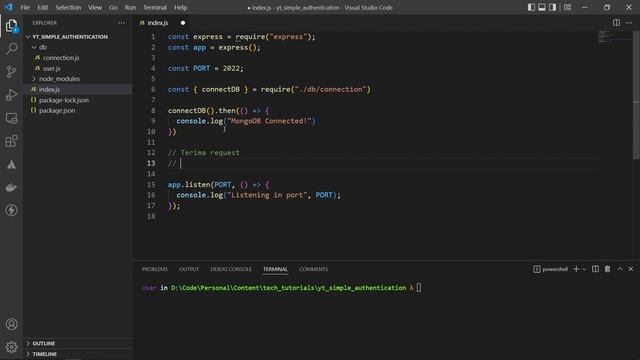640x360 pixels.
Task: Switch to the COMMENTS panel tab
Action: click(313, 269)
